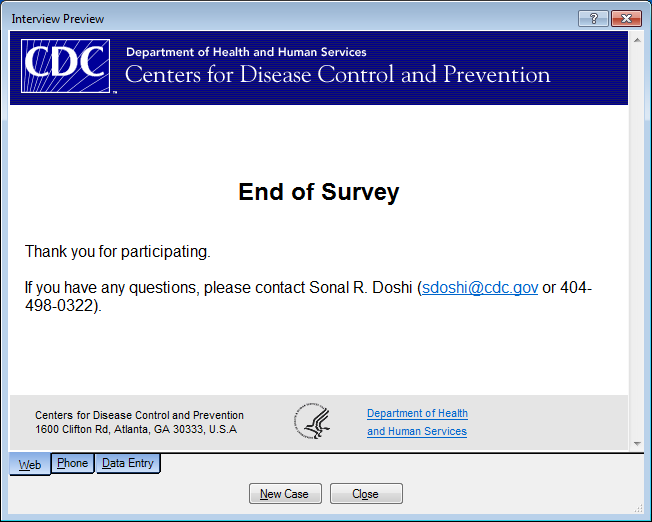The image size is (652, 522).
Task: Click the 1600 Clifton Rd address text
Action: 136,429
